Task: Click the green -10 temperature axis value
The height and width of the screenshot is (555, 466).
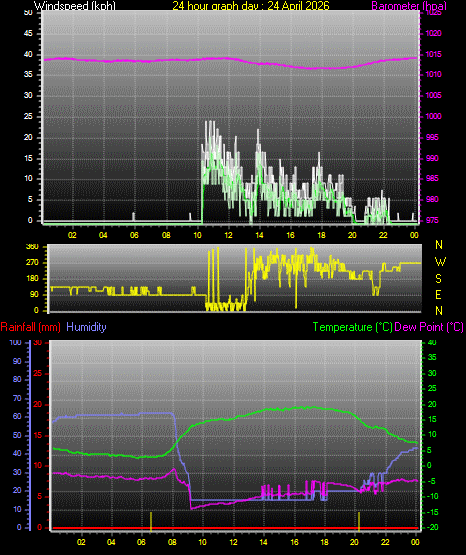Action: (432, 496)
